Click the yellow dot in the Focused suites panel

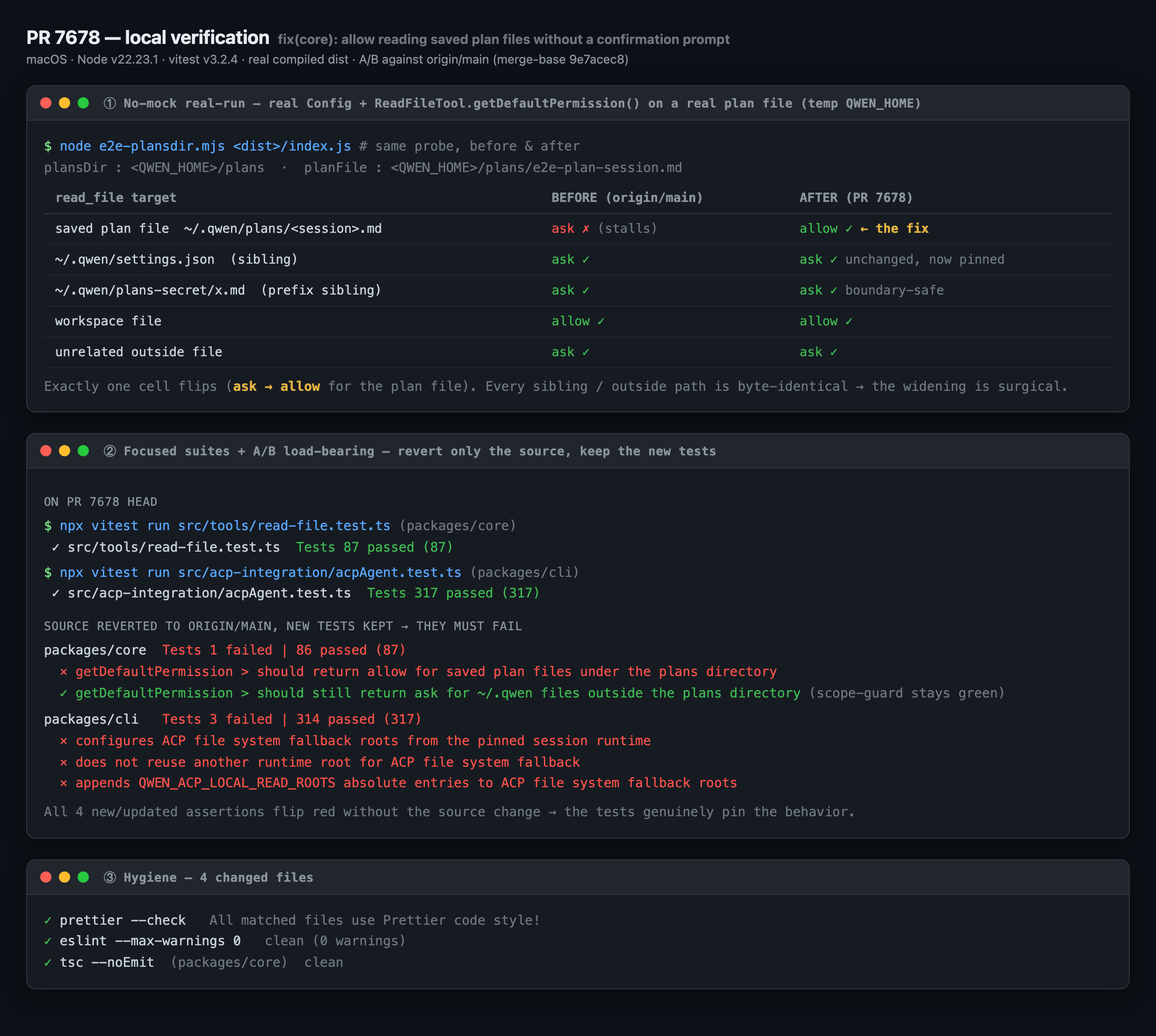(65, 451)
